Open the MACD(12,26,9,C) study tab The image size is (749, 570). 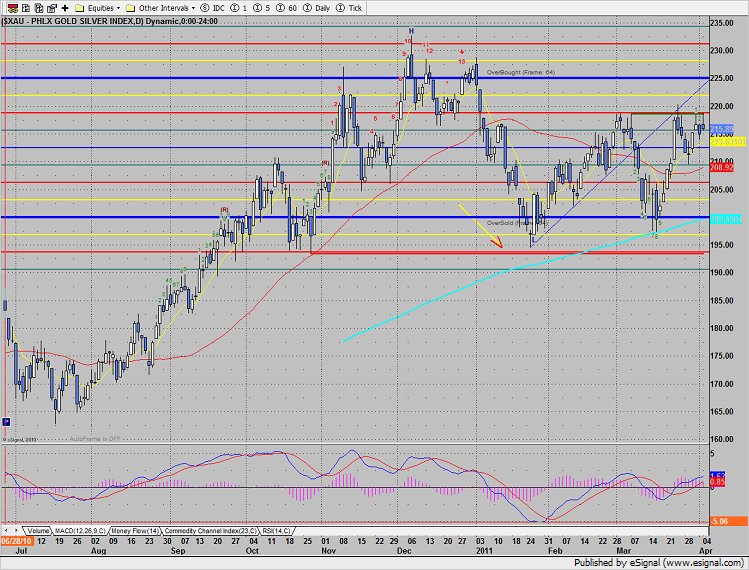80,531
